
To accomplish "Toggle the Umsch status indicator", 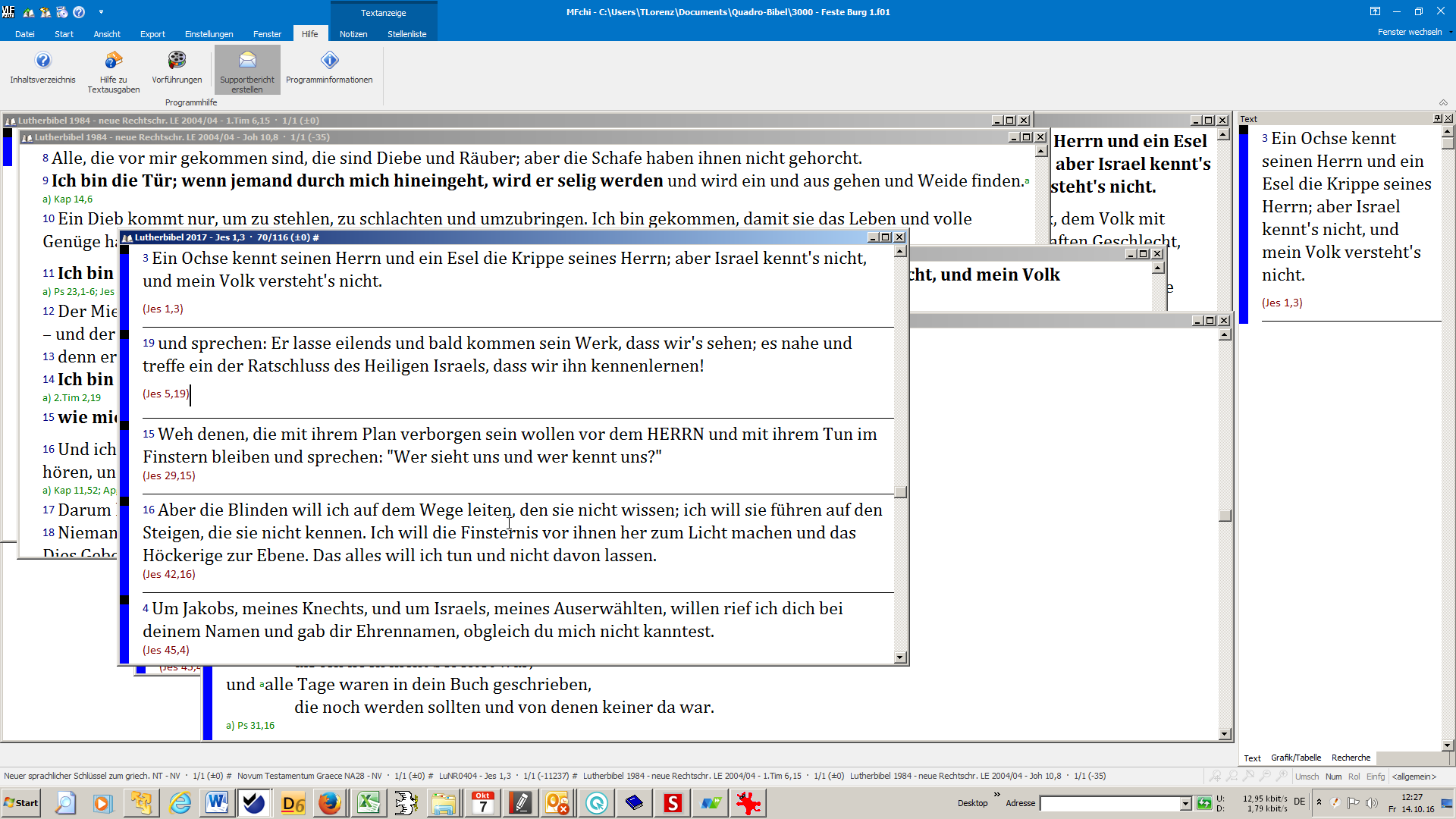I will pyautogui.click(x=1307, y=777).
